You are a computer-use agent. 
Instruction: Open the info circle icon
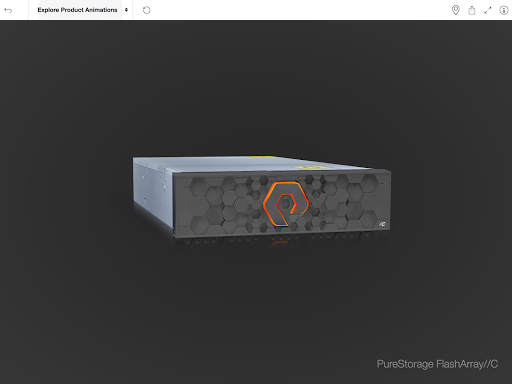(x=504, y=10)
